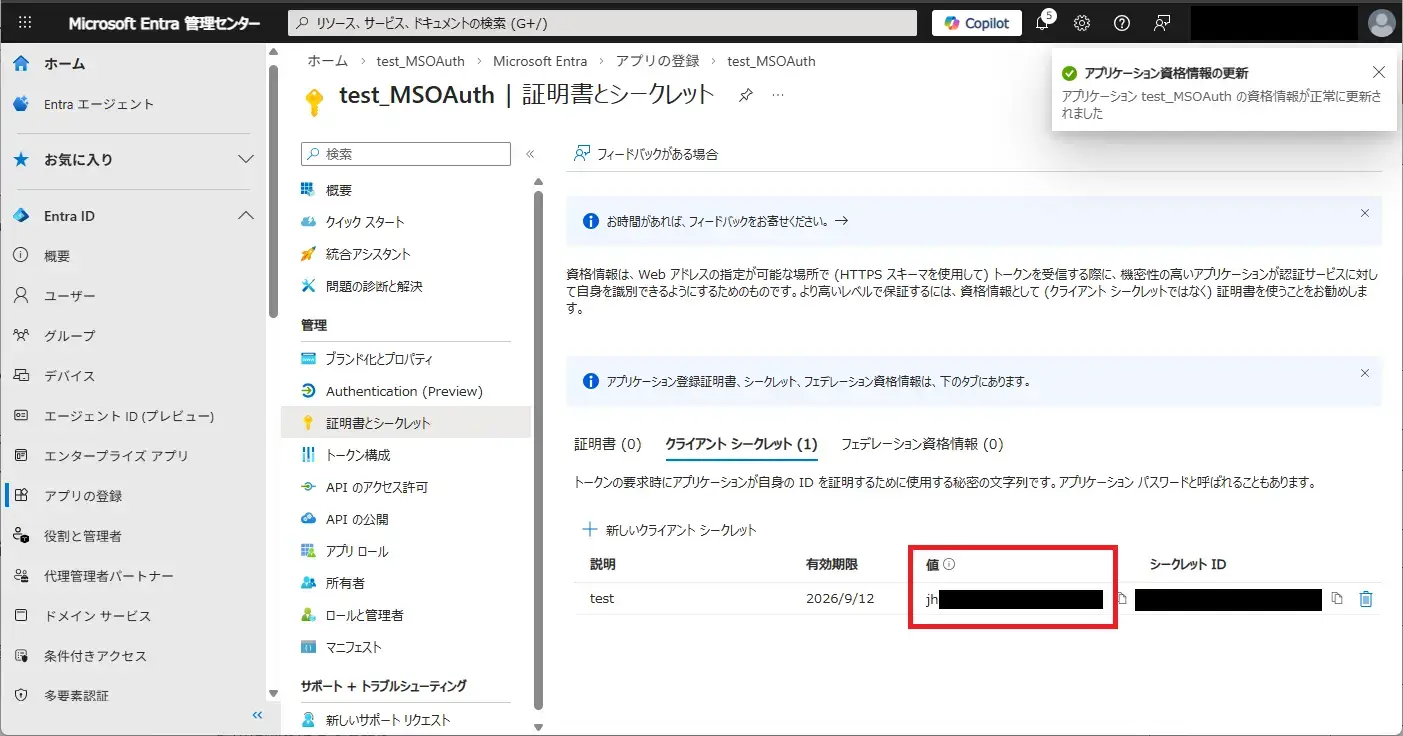Open the Copilot button
1403x736 pixels.
(x=976, y=23)
